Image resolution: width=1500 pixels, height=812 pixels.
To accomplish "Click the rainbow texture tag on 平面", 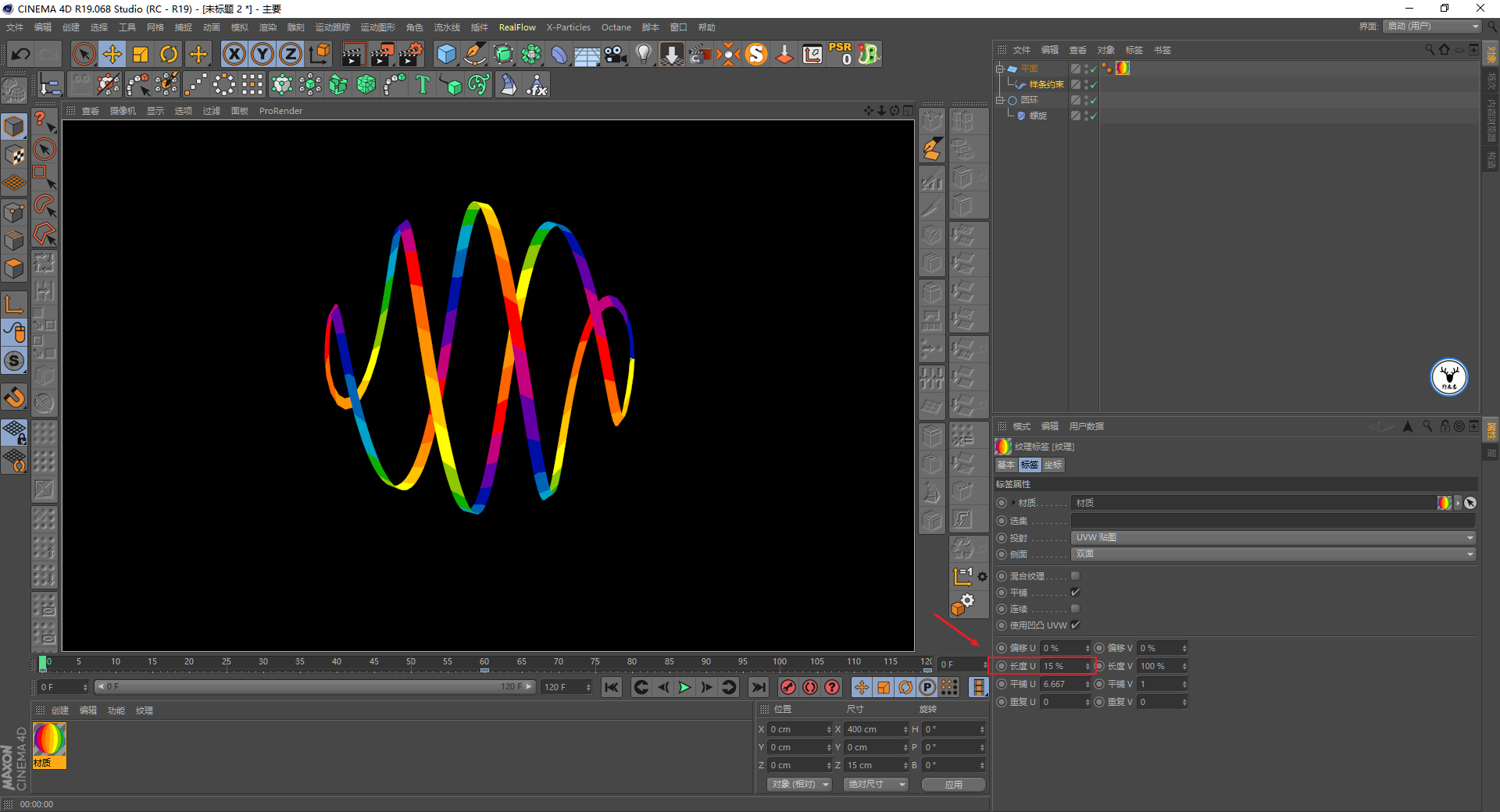I will click(x=1123, y=68).
